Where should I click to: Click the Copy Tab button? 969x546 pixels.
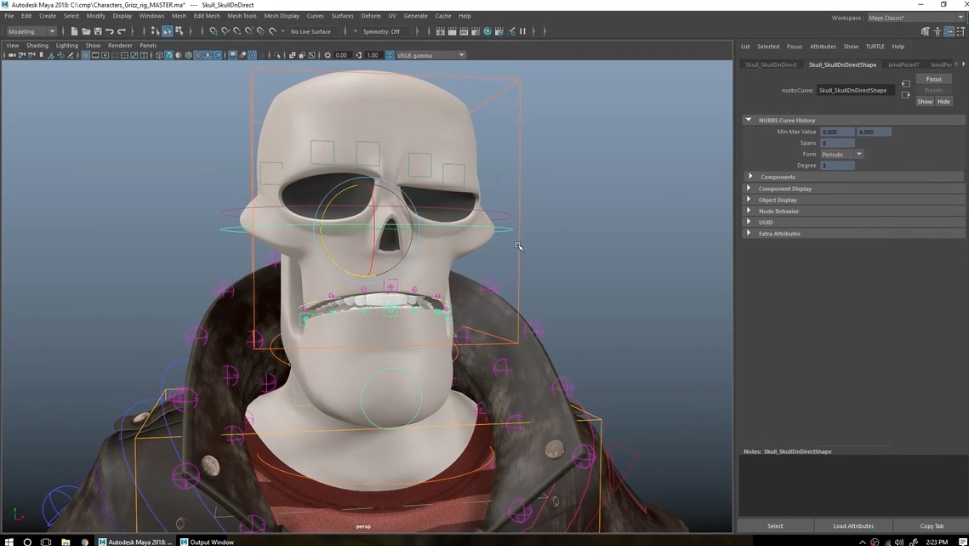tap(931, 526)
